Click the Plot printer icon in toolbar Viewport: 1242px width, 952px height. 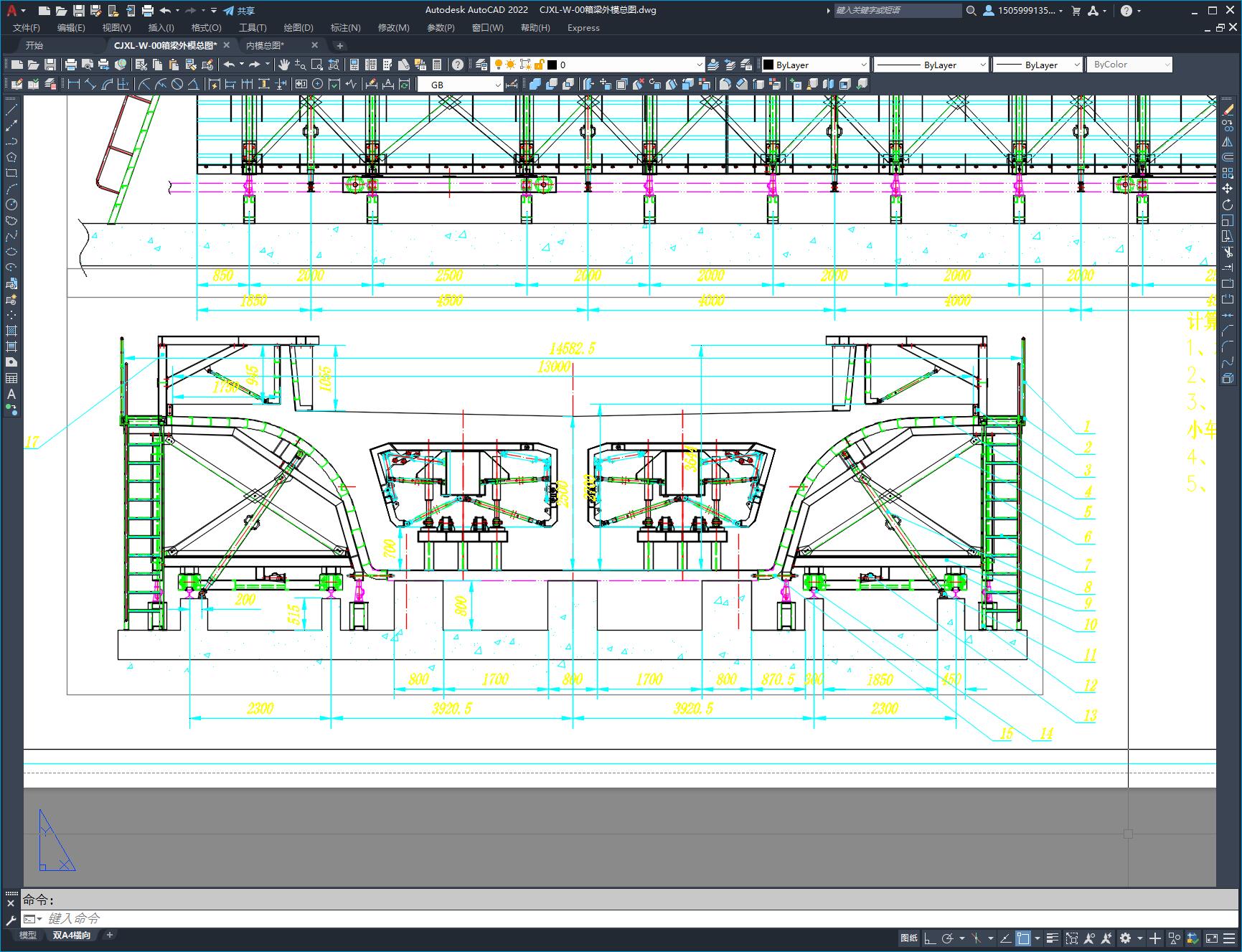71,65
